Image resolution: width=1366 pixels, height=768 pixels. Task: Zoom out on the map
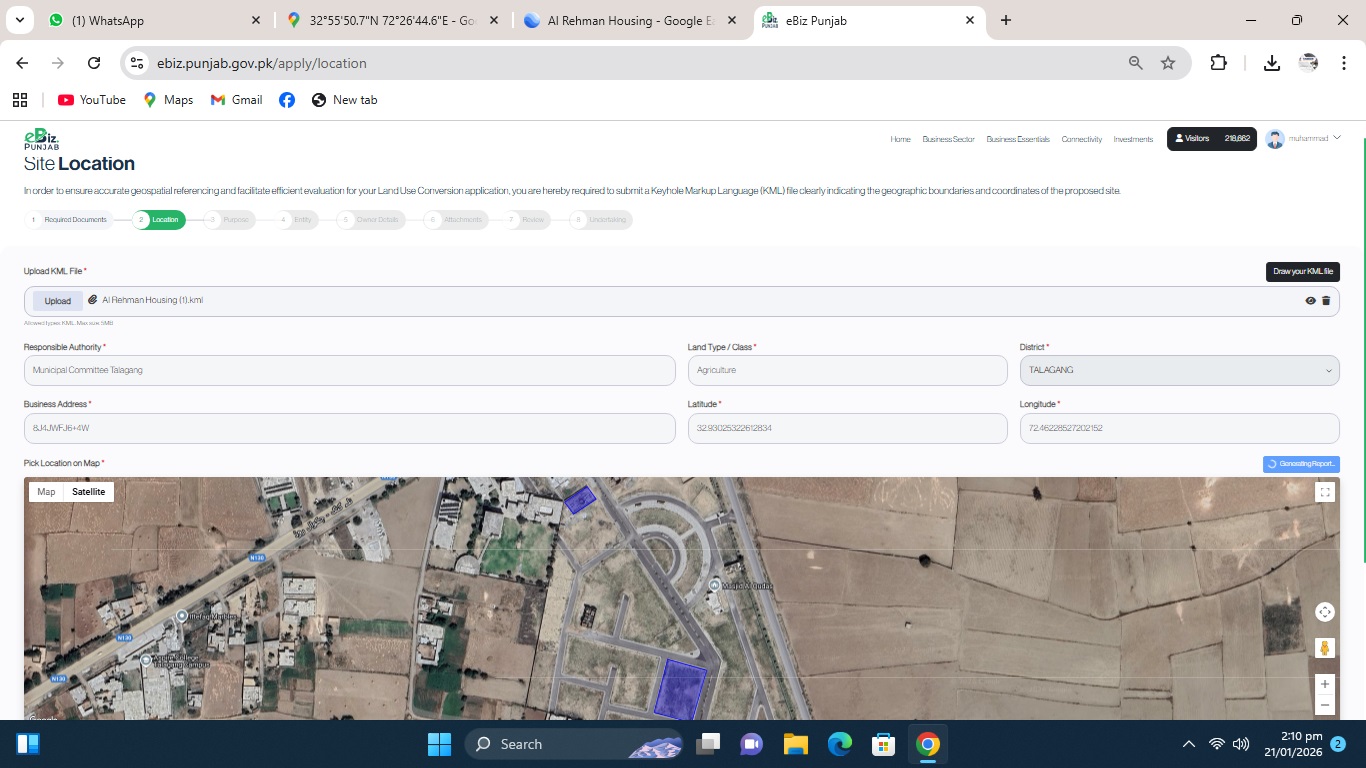tap(1325, 705)
